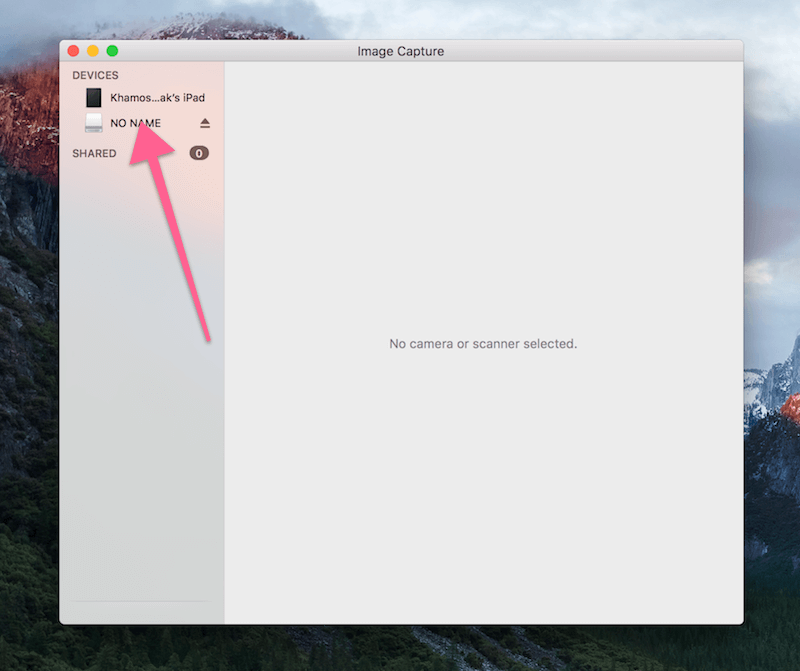Click blank main pane area above the message
The image size is (800, 671).
483,200
